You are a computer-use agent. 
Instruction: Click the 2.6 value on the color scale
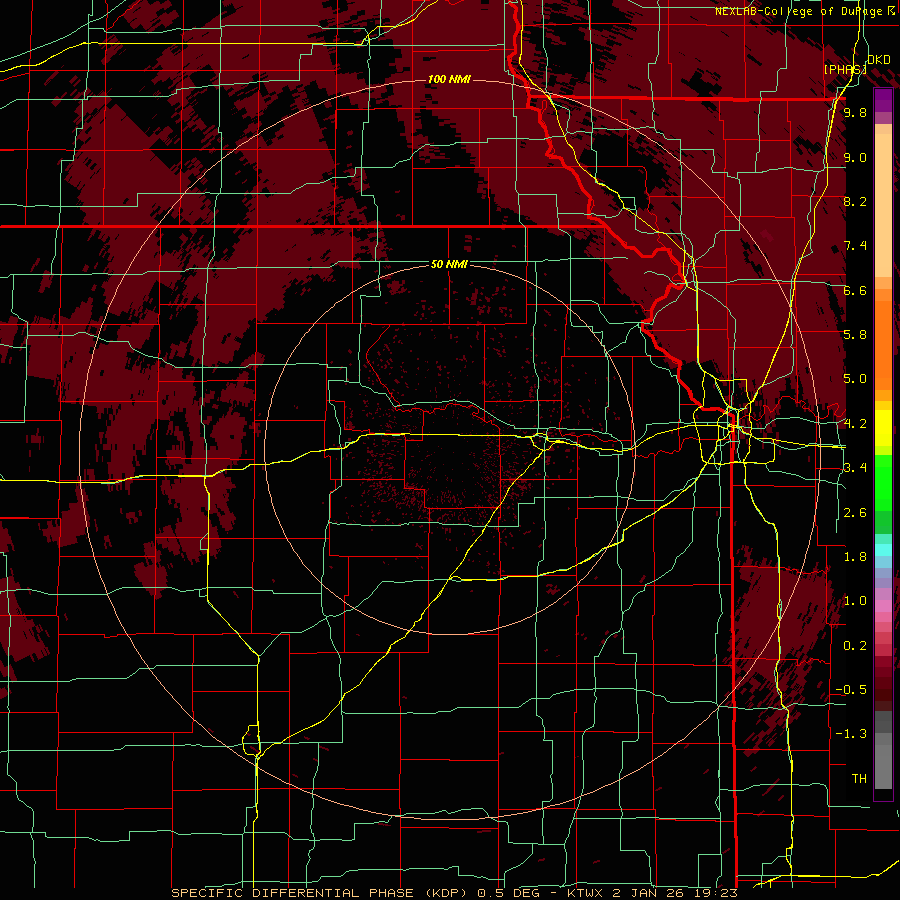855,513
